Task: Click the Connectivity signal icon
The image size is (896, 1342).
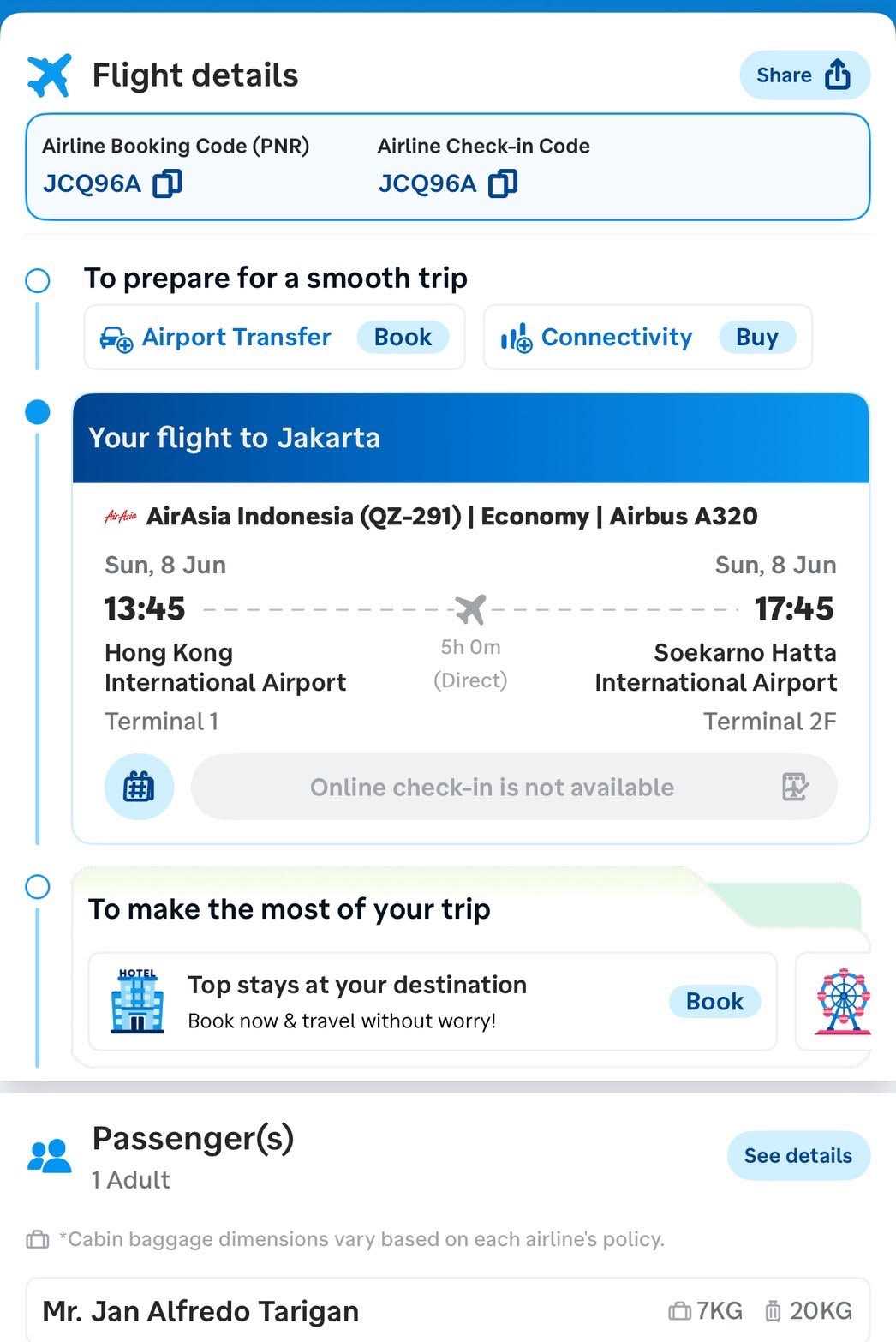Action: [516, 338]
